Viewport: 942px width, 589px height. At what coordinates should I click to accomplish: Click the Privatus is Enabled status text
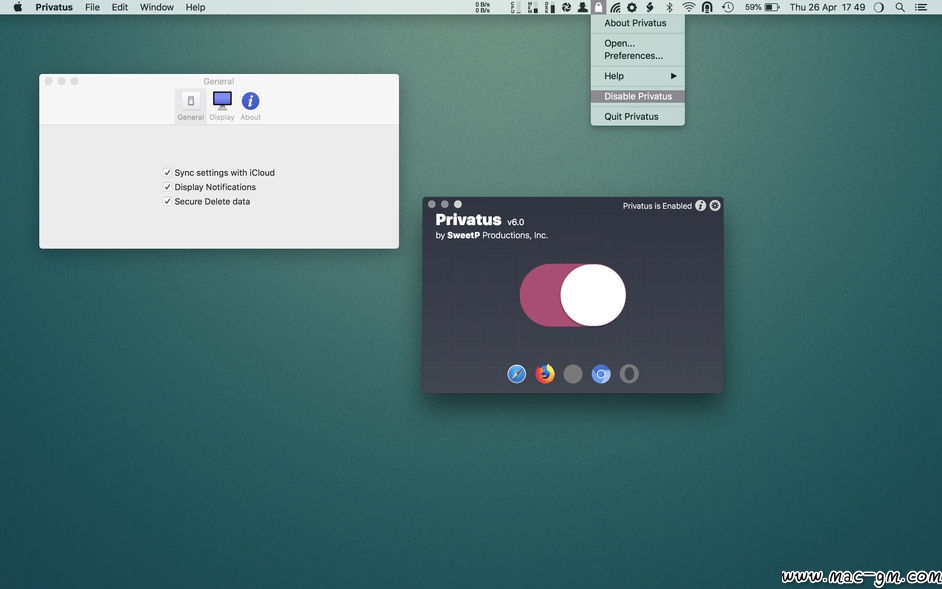click(657, 206)
